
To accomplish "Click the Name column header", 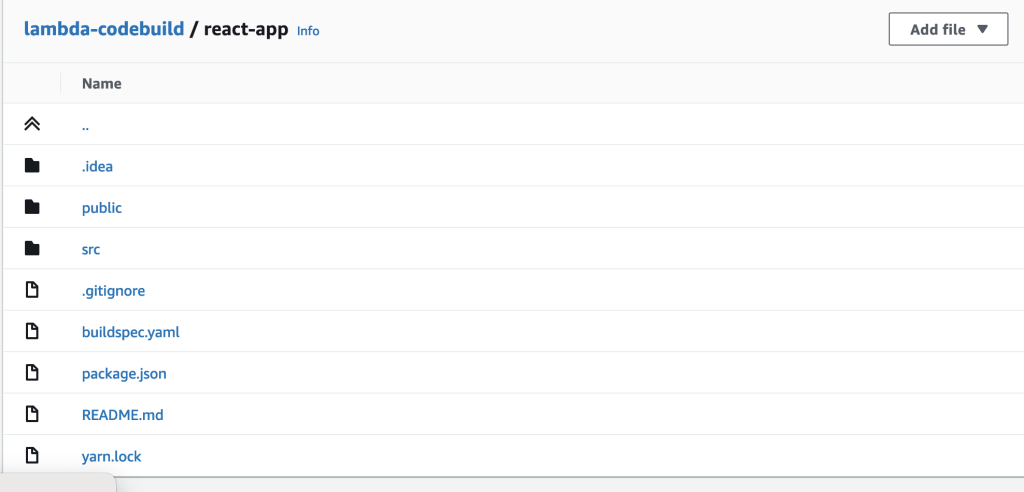I will coord(102,84).
